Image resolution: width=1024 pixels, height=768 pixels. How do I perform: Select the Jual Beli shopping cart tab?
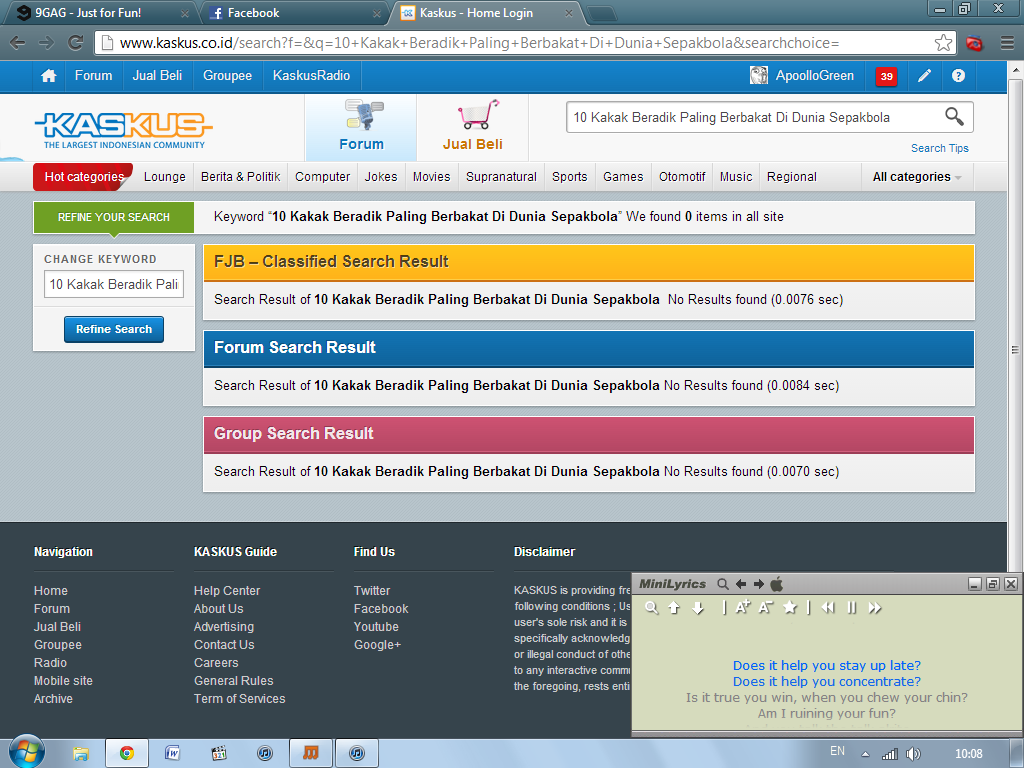click(473, 127)
